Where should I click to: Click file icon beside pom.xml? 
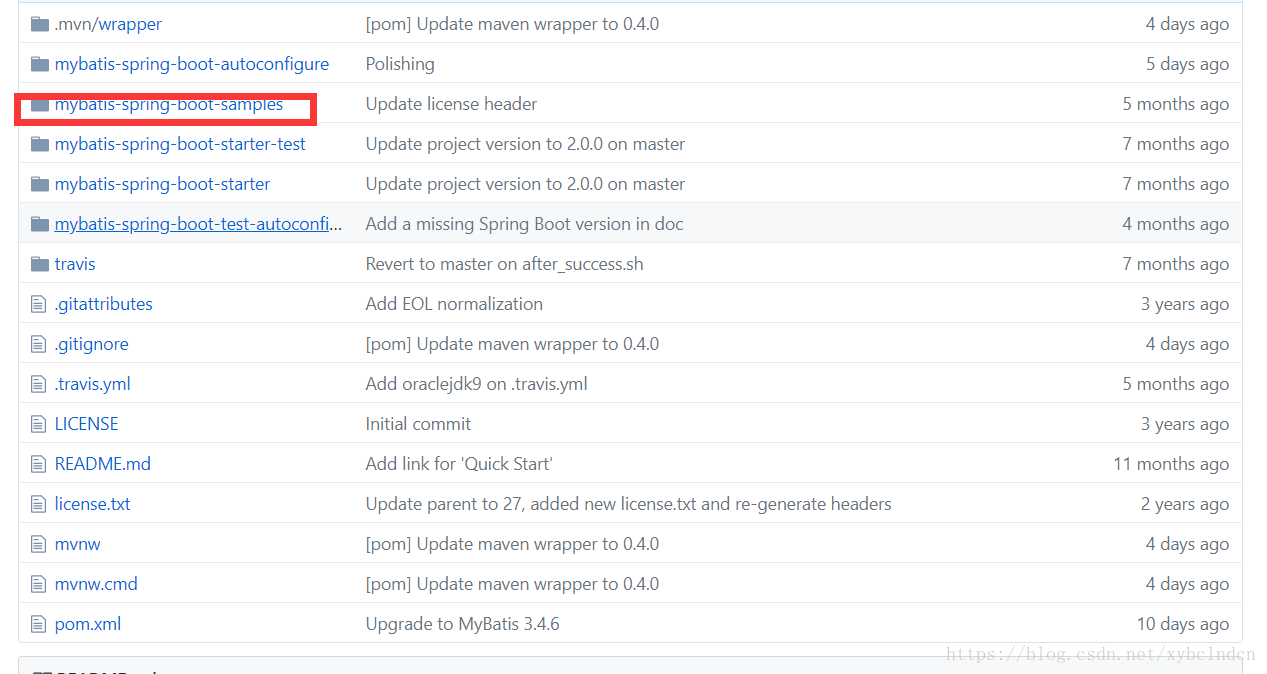click(x=39, y=624)
